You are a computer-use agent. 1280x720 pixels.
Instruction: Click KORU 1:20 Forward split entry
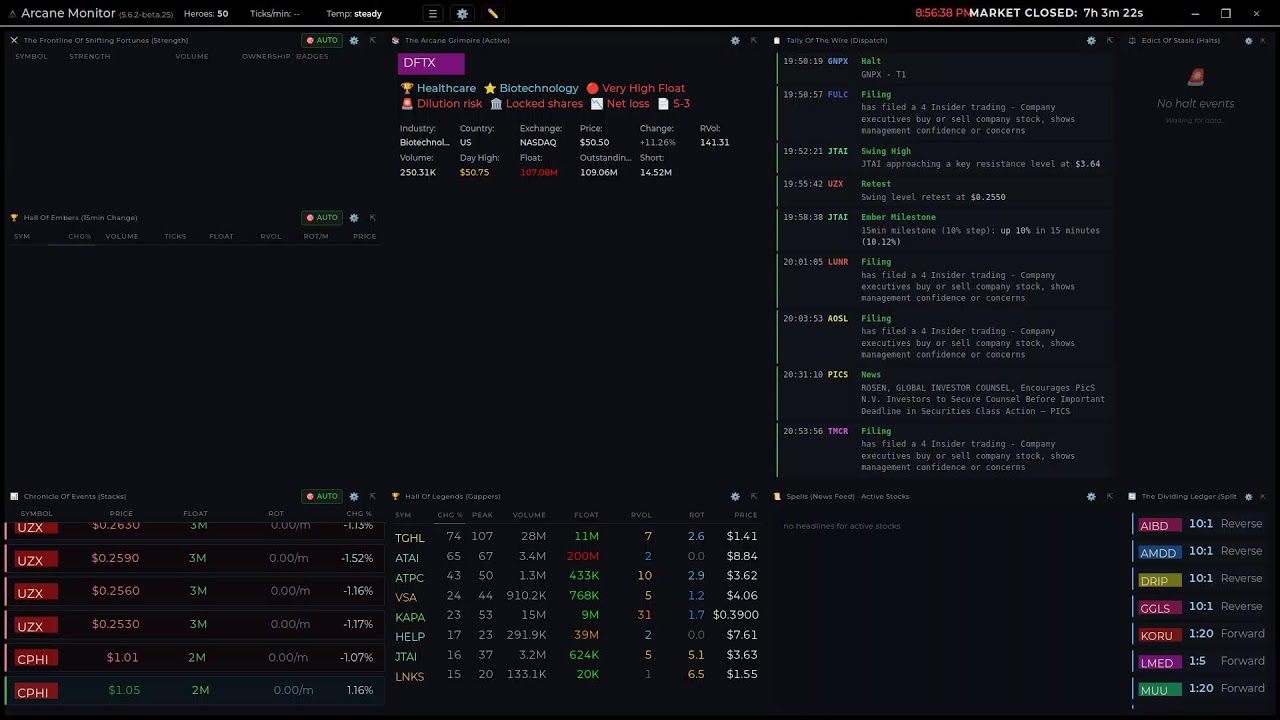1201,634
